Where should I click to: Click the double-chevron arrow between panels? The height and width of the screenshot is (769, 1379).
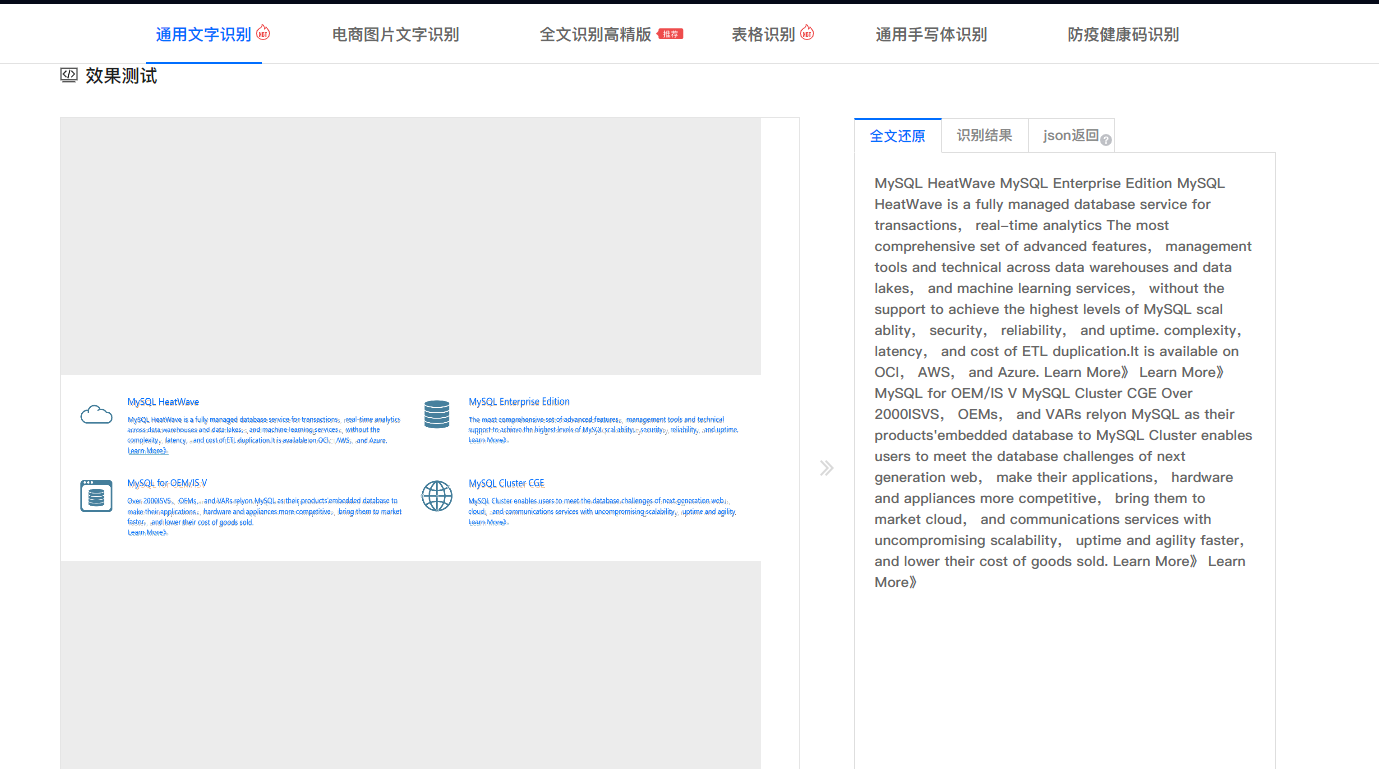(x=827, y=468)
